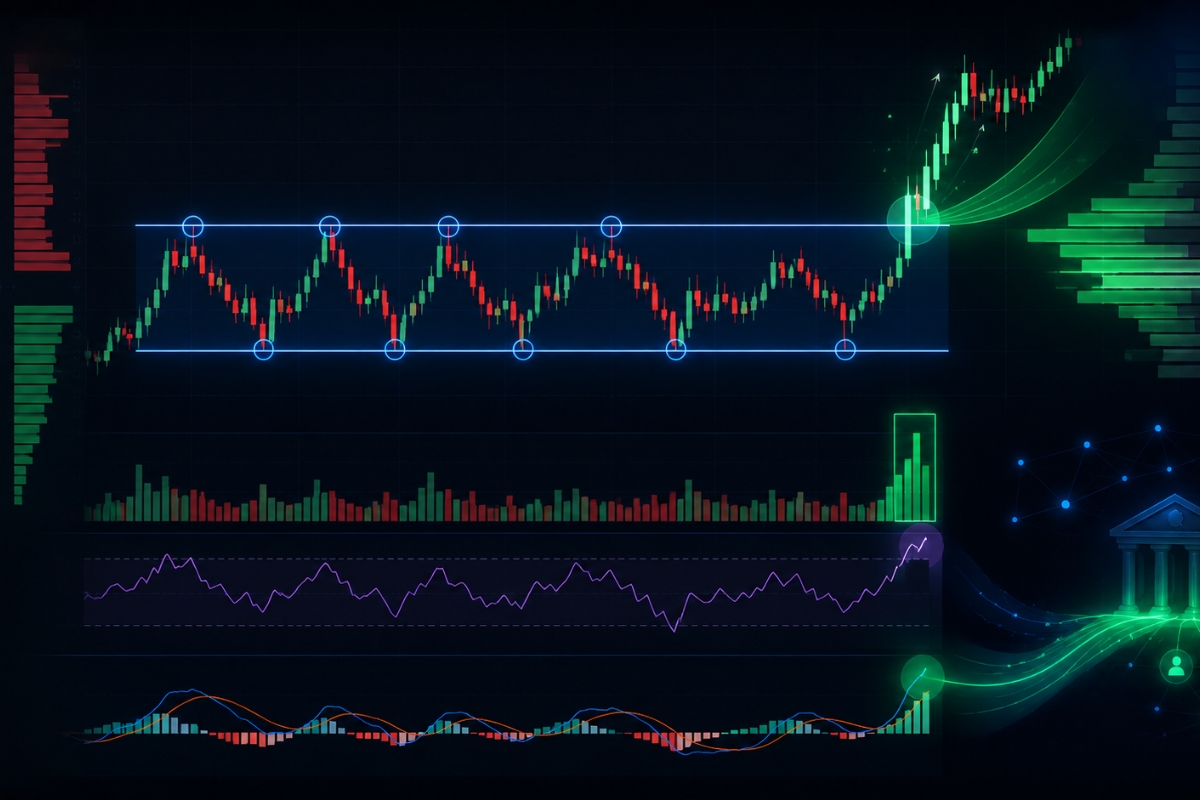
Task: Select the first touch circle on upper resistance line
Action: pos(192,226)
